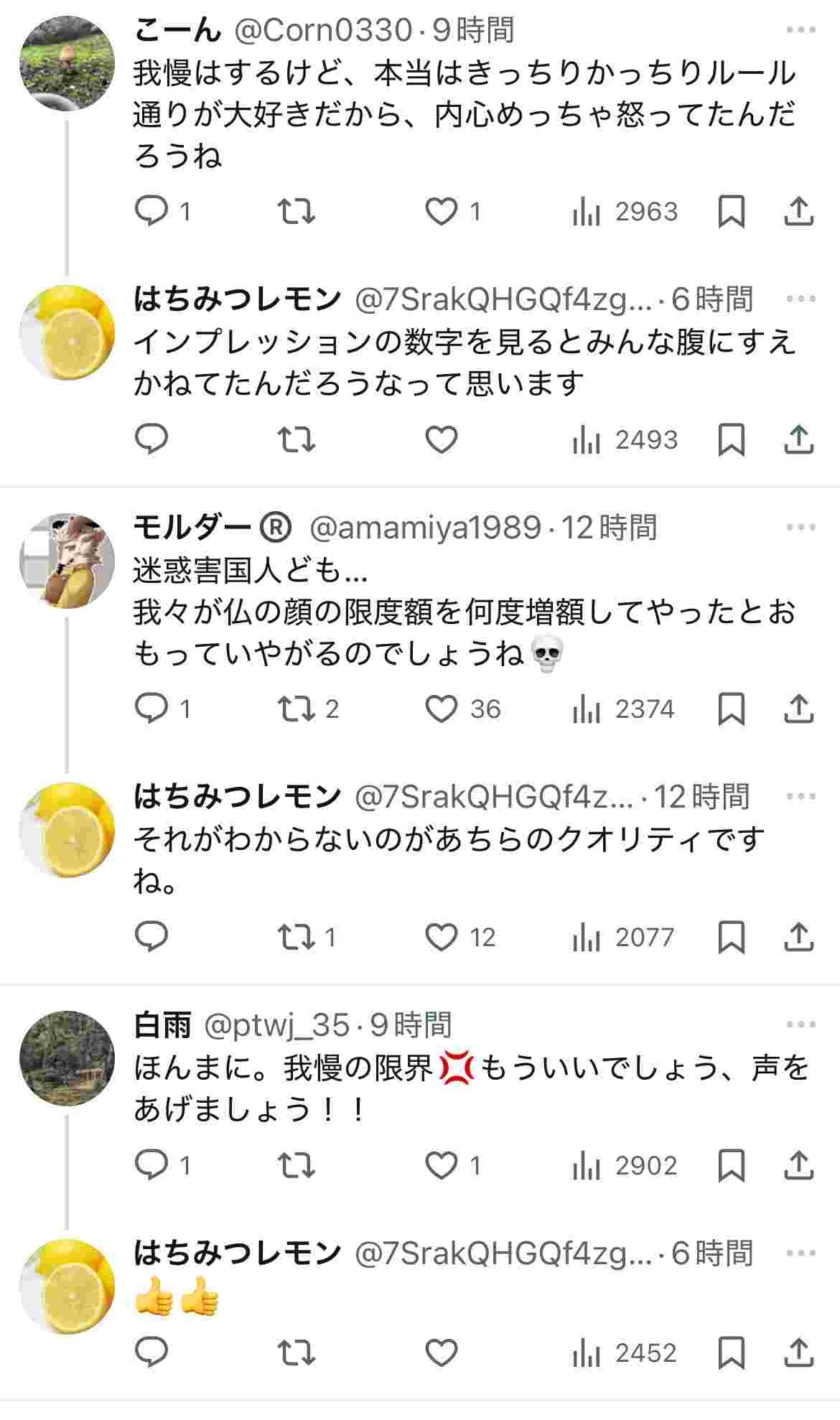Open more options on こーん's post
840x1420 pixels.
tap(801, 30)
